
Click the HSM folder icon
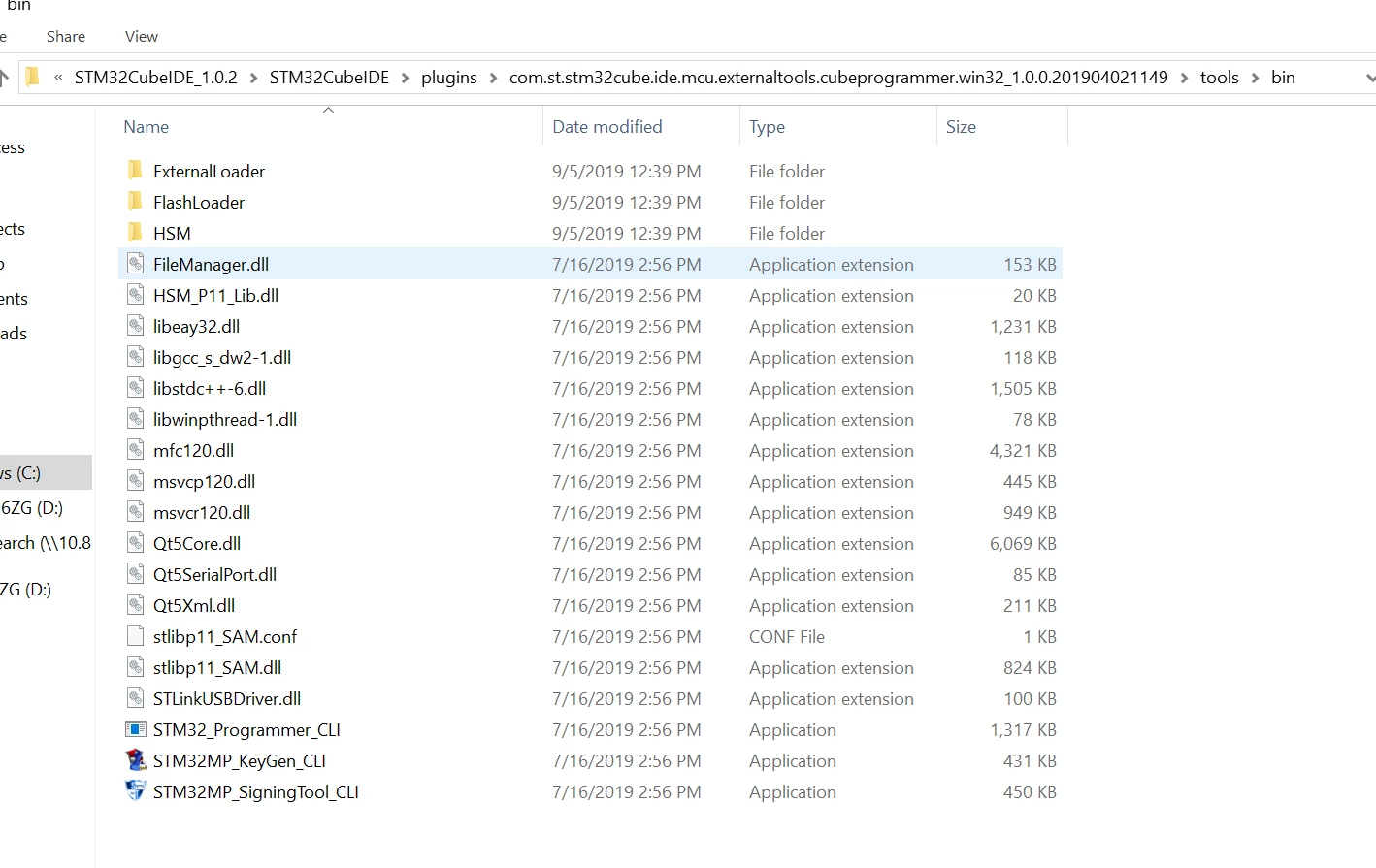point(136,233)
